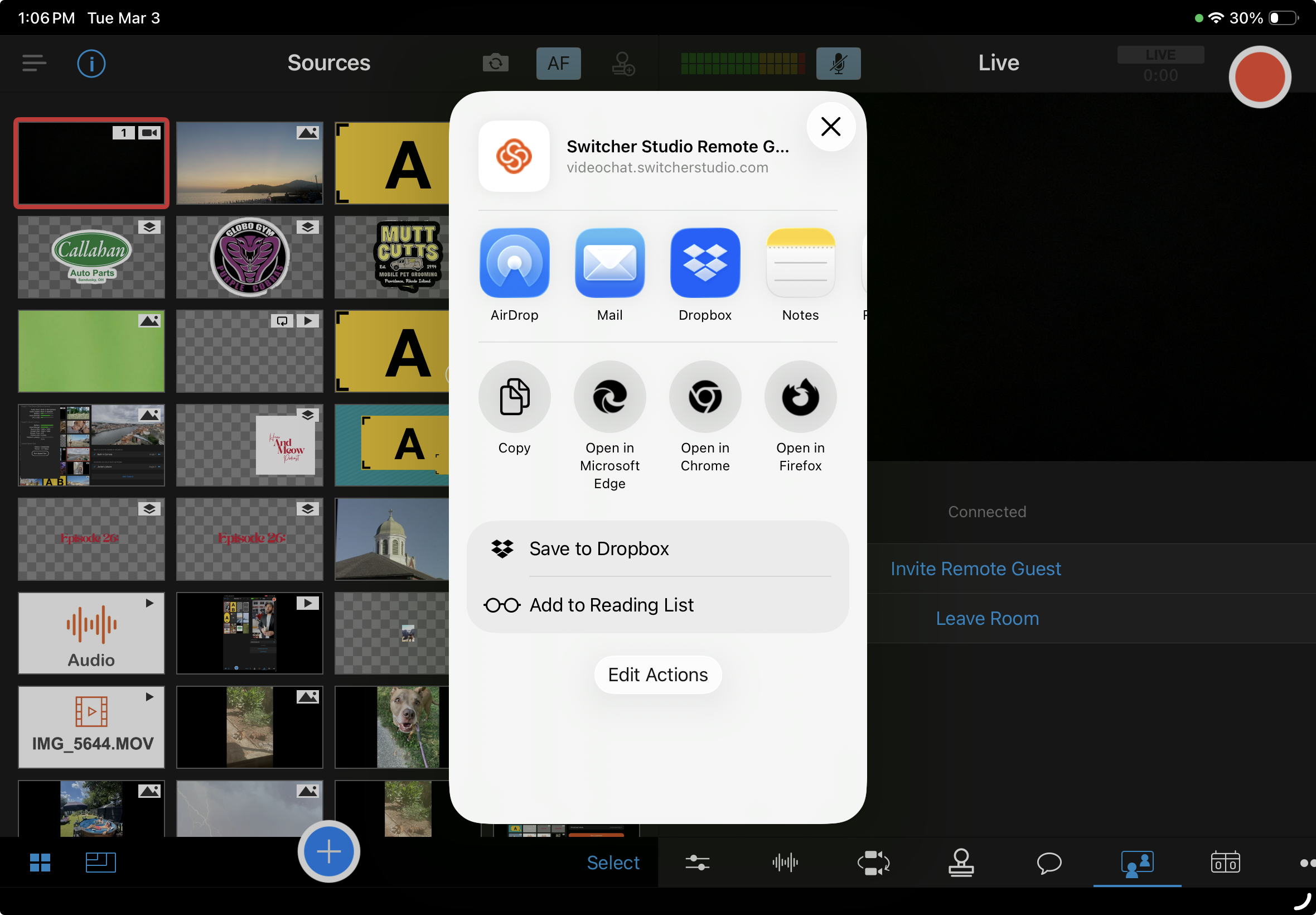
Task: Open link in Chrome
Action: 705,397
